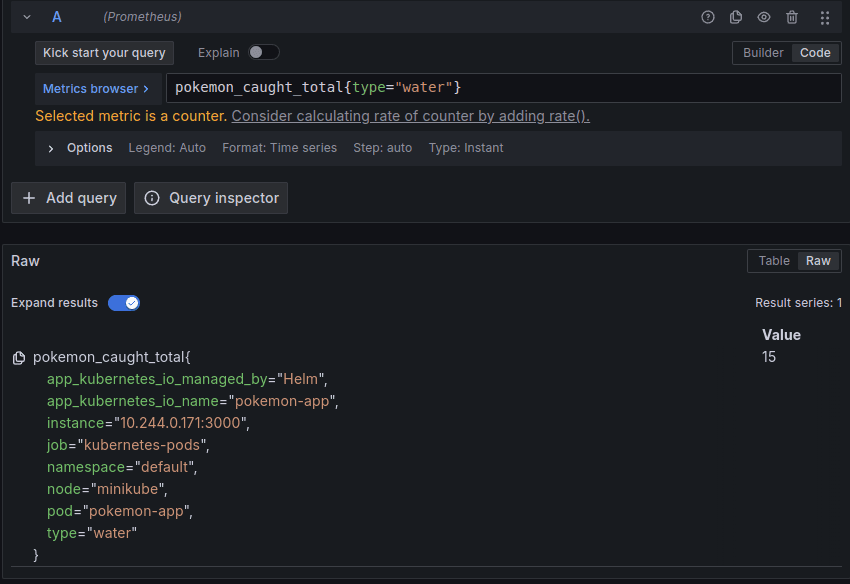Viewport: 850px width, 584px height.
Task: Switch to Builder mode
Action: point(763,53)
